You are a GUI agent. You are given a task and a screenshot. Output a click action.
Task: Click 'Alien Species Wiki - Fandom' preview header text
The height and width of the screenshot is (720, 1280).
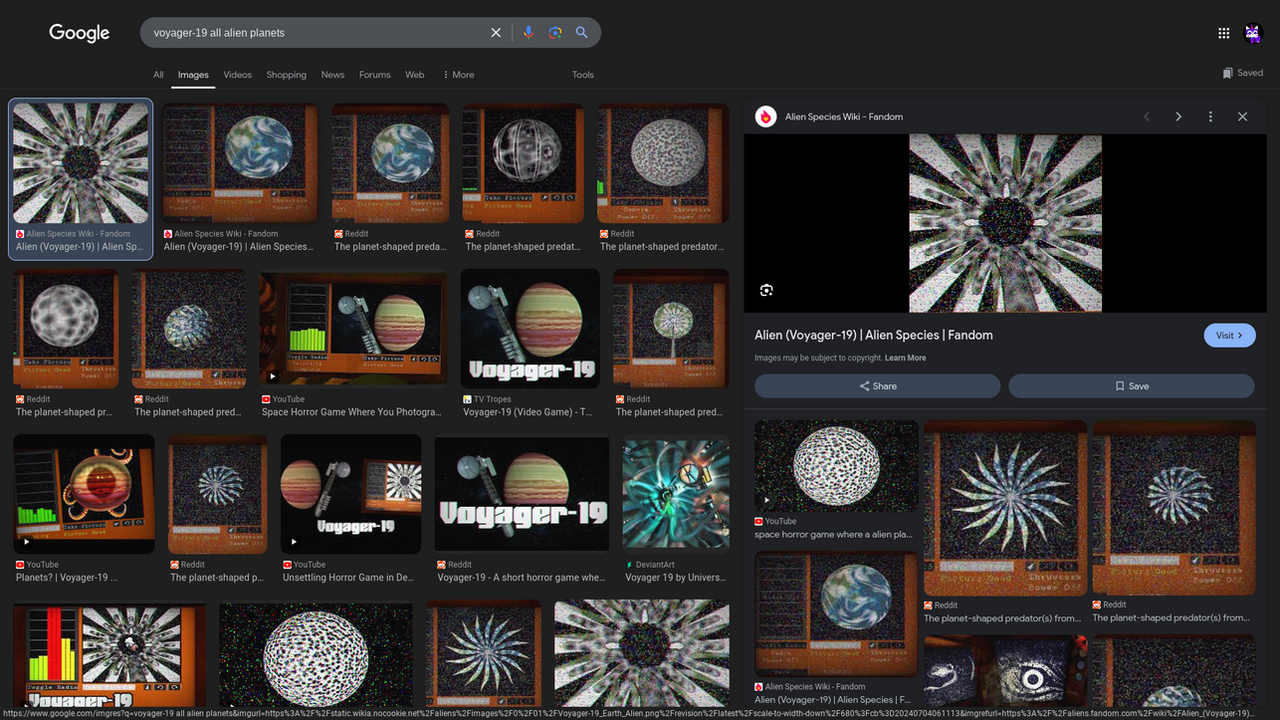point(844,117)
